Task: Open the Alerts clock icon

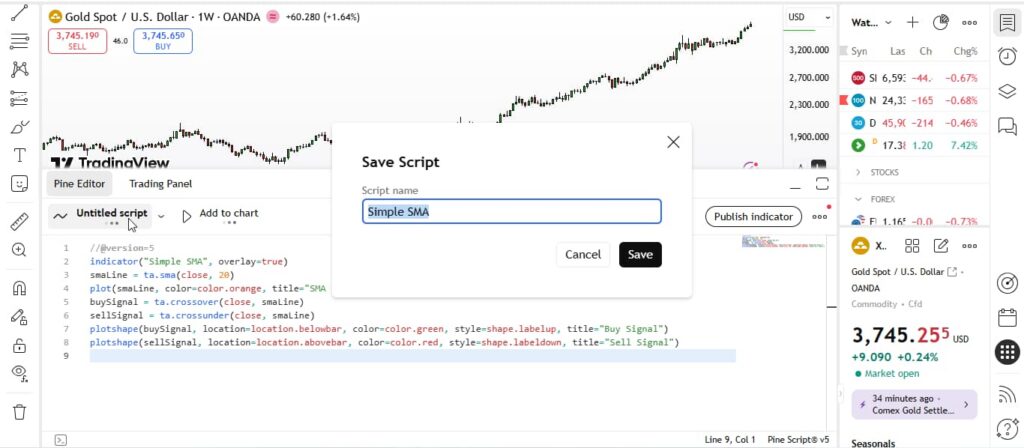Action: [x=1007, y=57]
